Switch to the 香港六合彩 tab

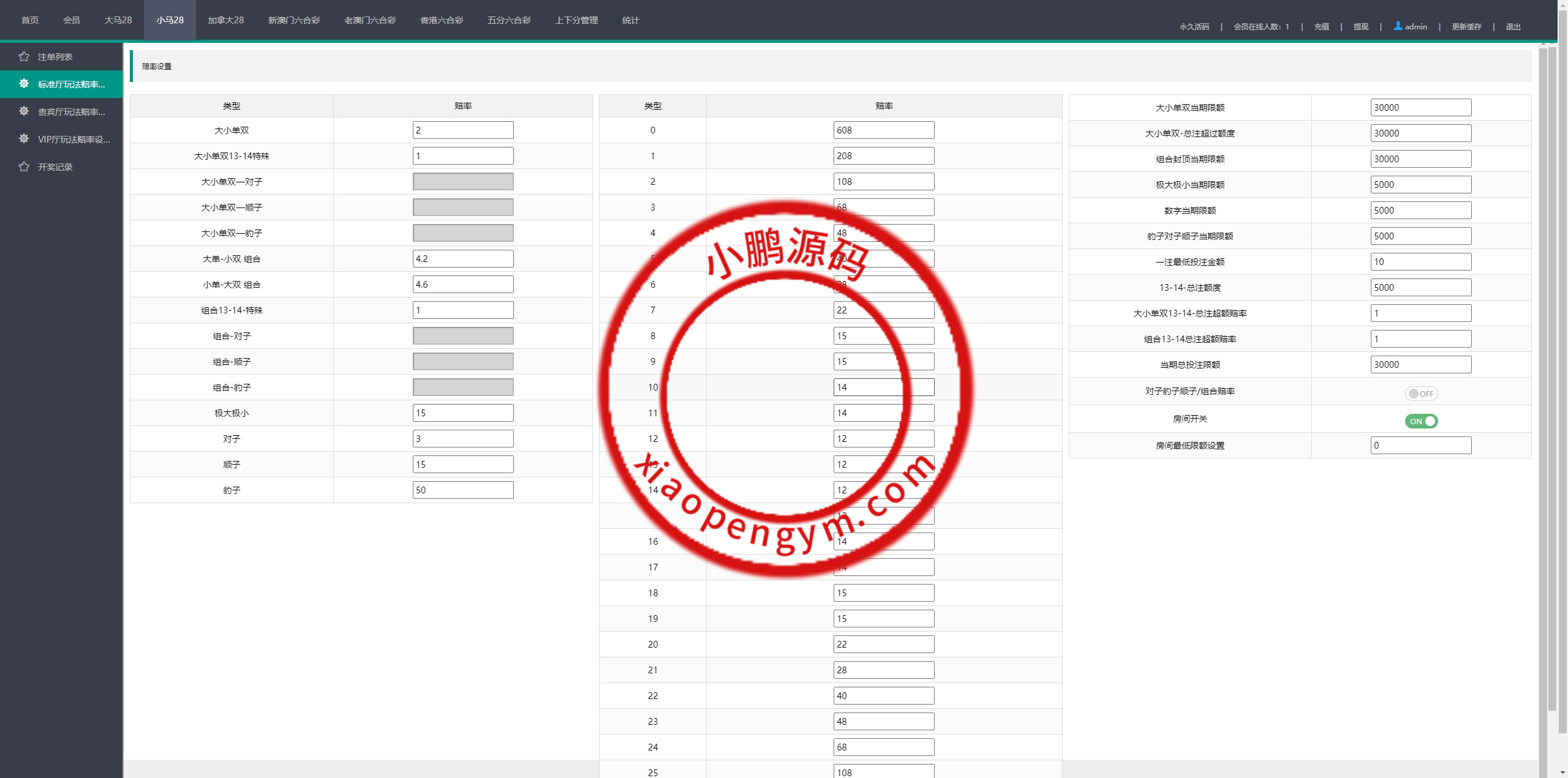441,20
